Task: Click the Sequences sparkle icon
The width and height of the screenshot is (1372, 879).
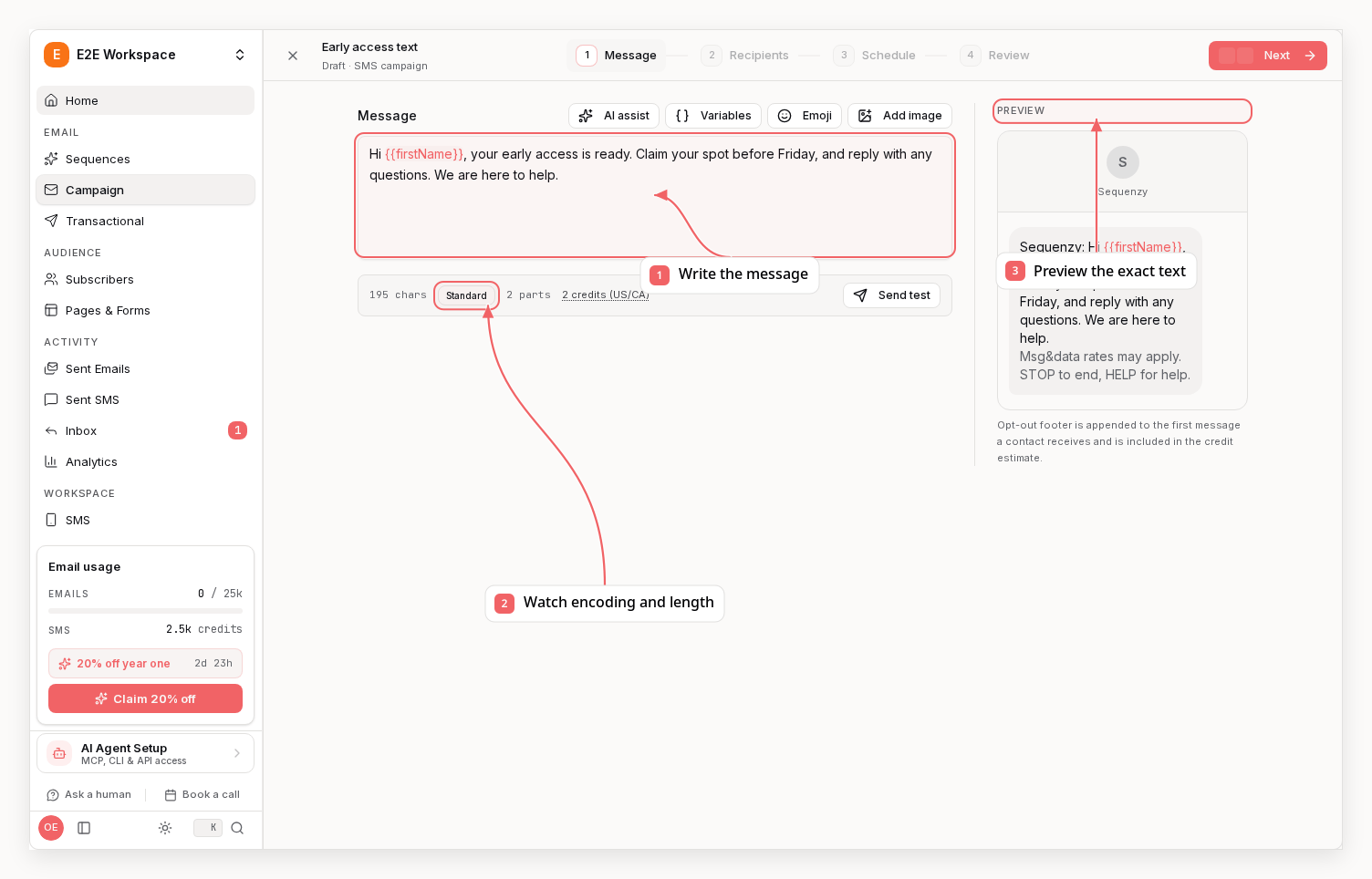Action: (x=51, y=159)
